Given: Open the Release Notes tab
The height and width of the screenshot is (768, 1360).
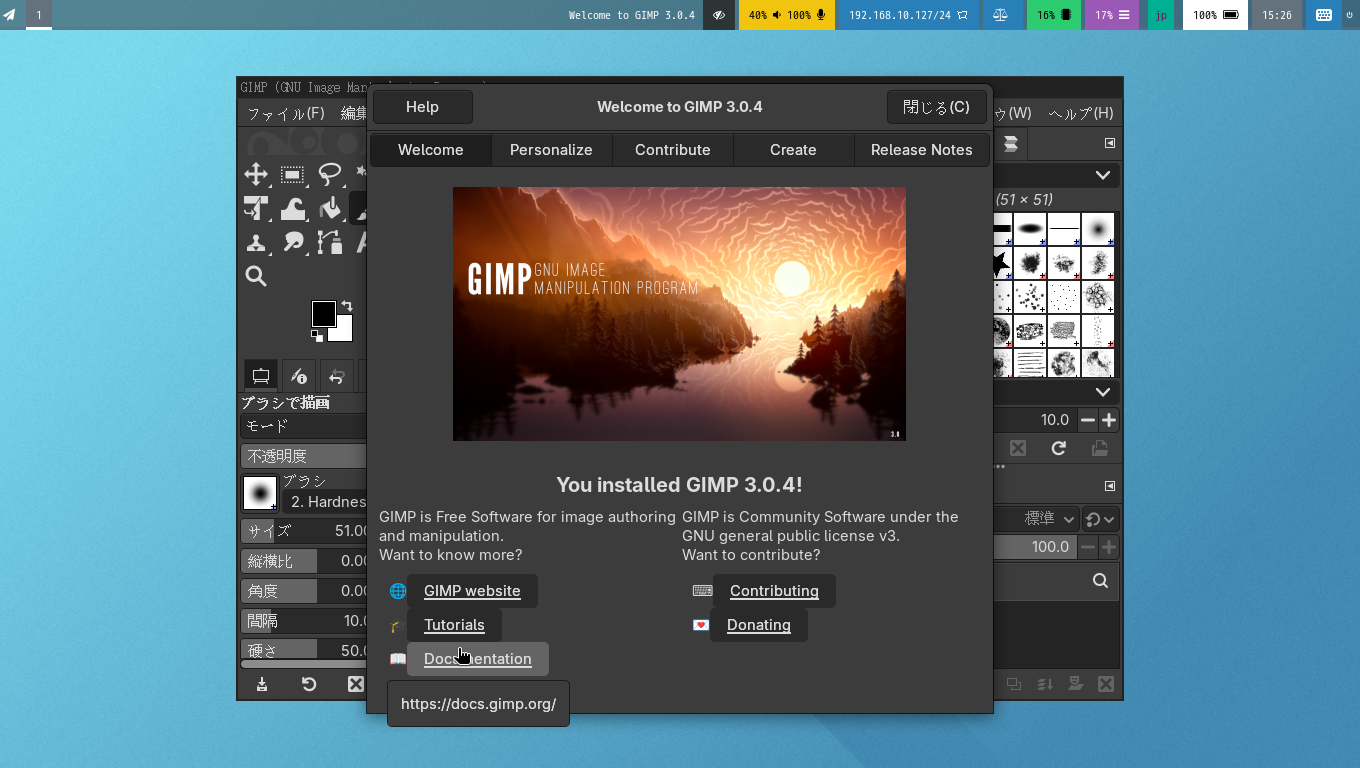Looking at the screenshot, I should click(922, 150).
